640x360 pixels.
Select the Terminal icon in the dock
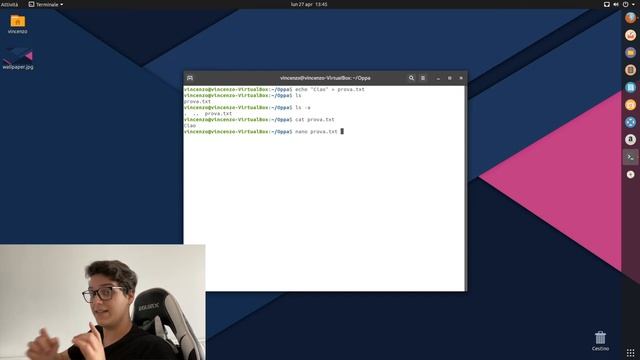[x=631, y=157]
